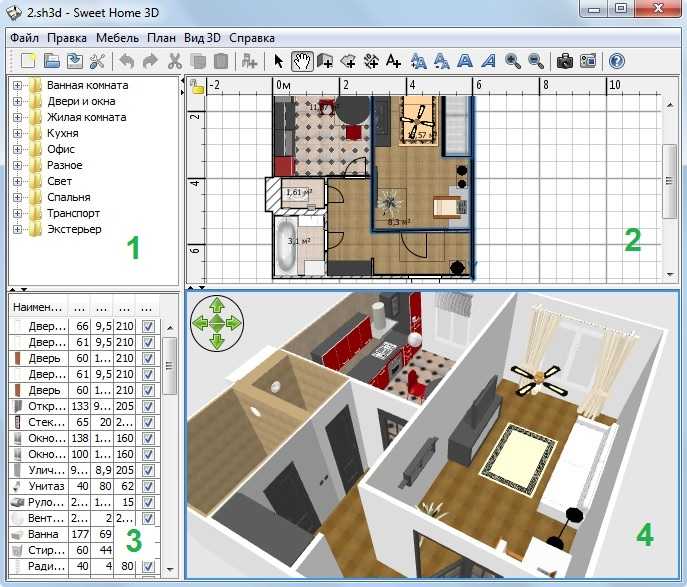The image size is (687, 587).
Task: Expand the Транспорт category
Action: (17, 213)
